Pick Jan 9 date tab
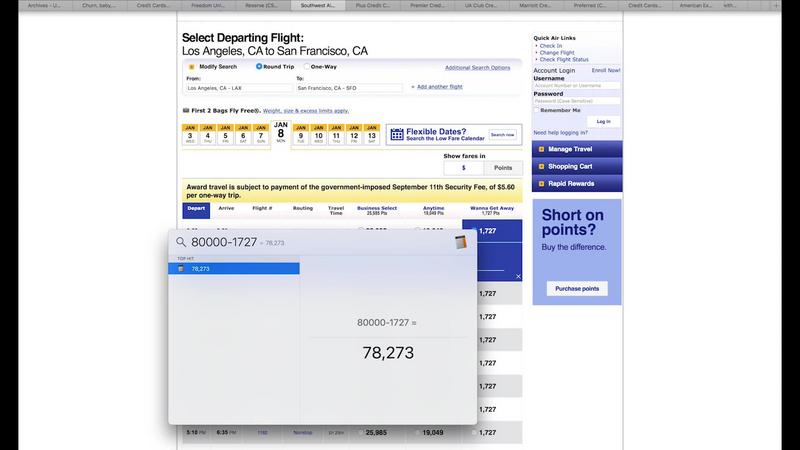 (301, 134)
